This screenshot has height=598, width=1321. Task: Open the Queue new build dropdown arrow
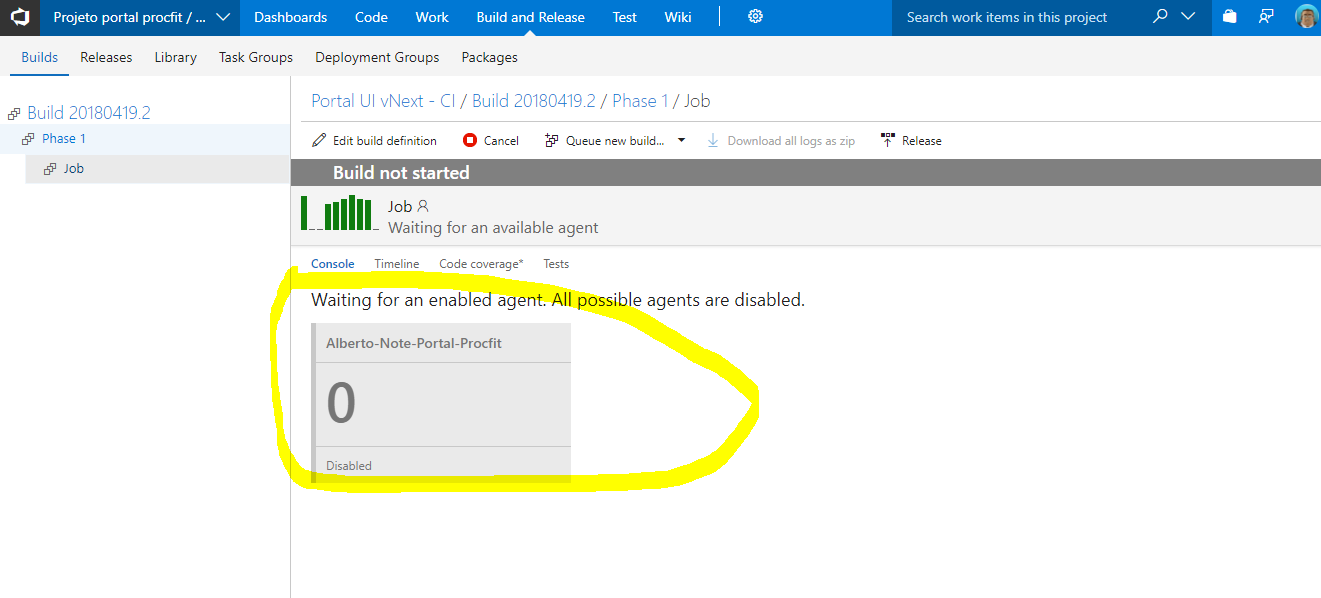click(x=681, y=140)
